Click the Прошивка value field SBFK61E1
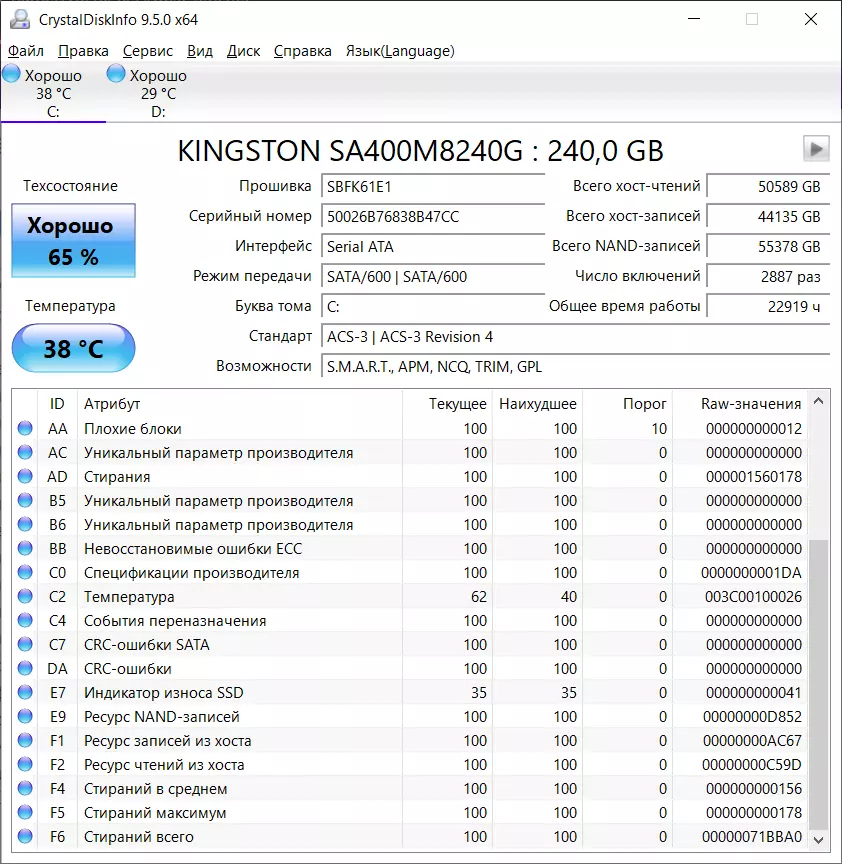842x864 pixels. 432,186
